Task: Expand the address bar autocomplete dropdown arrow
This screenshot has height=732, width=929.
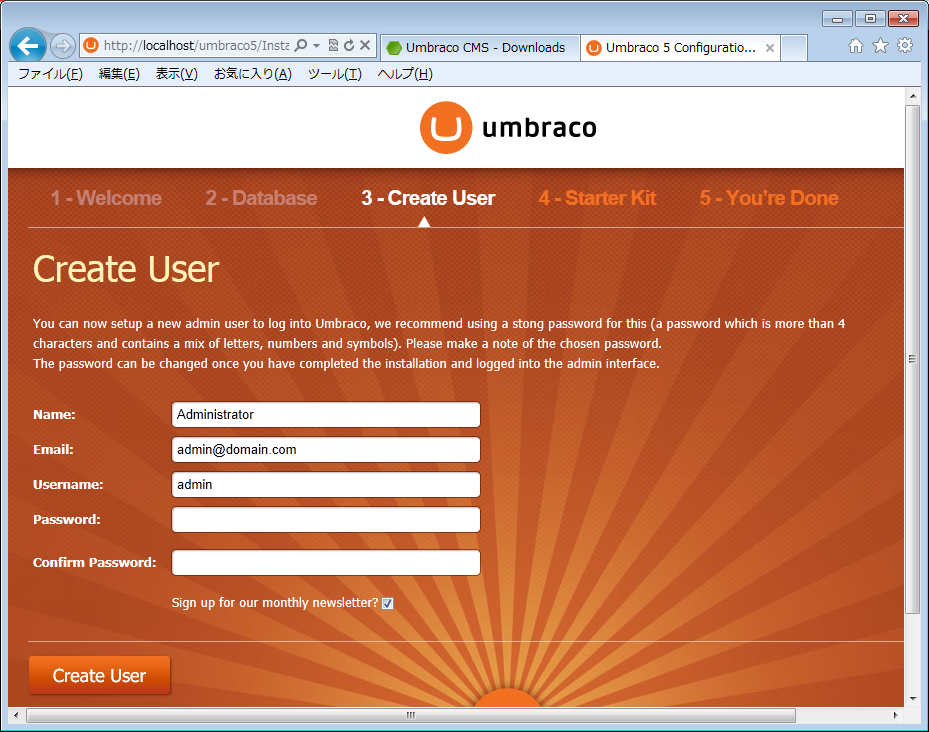Action: tap(317, 46)
